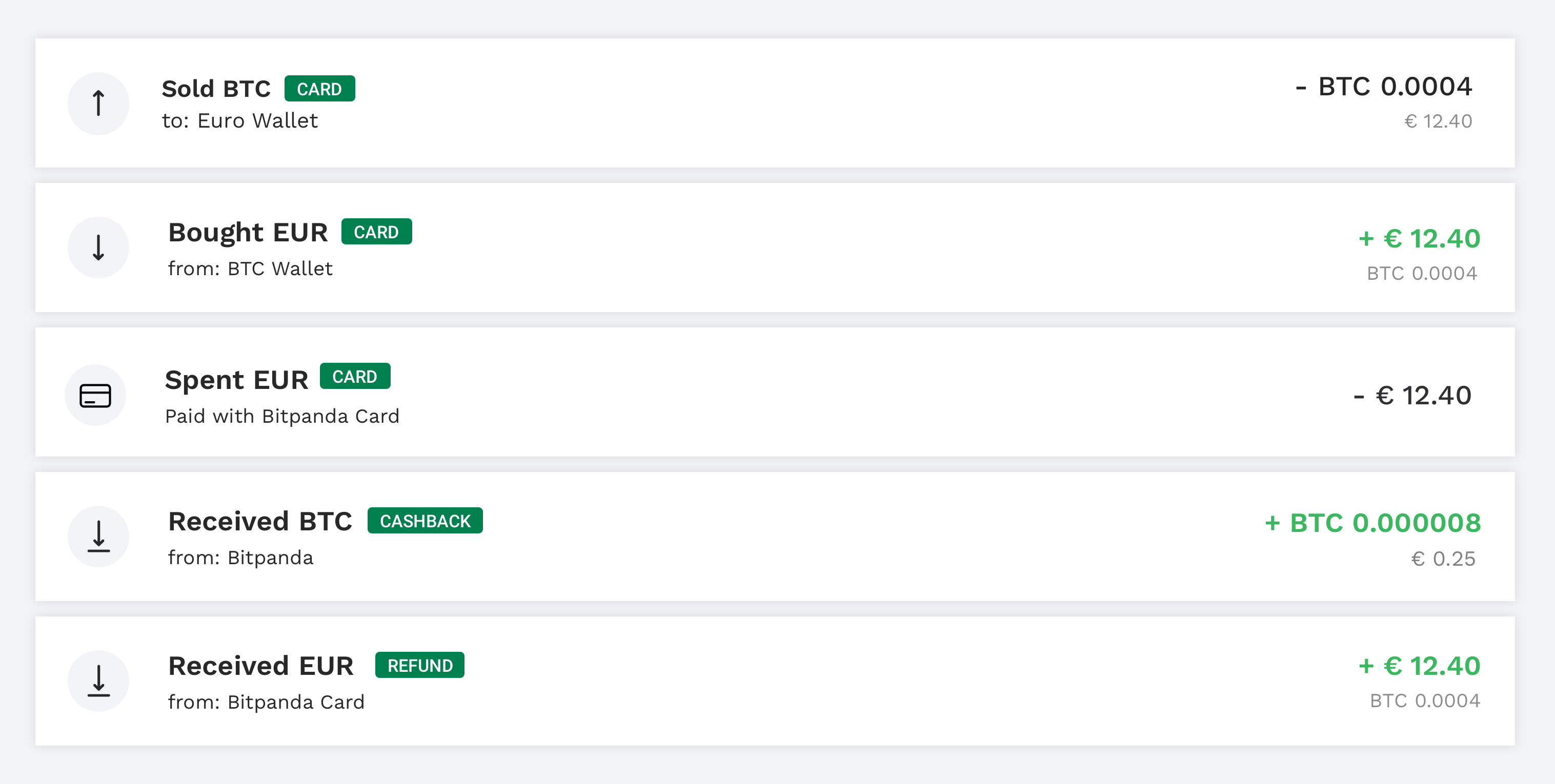The height and width of the screenshot is (784, 1555).
Task: Click the upward arrow icon on Sold BTC
Action: 98,103
